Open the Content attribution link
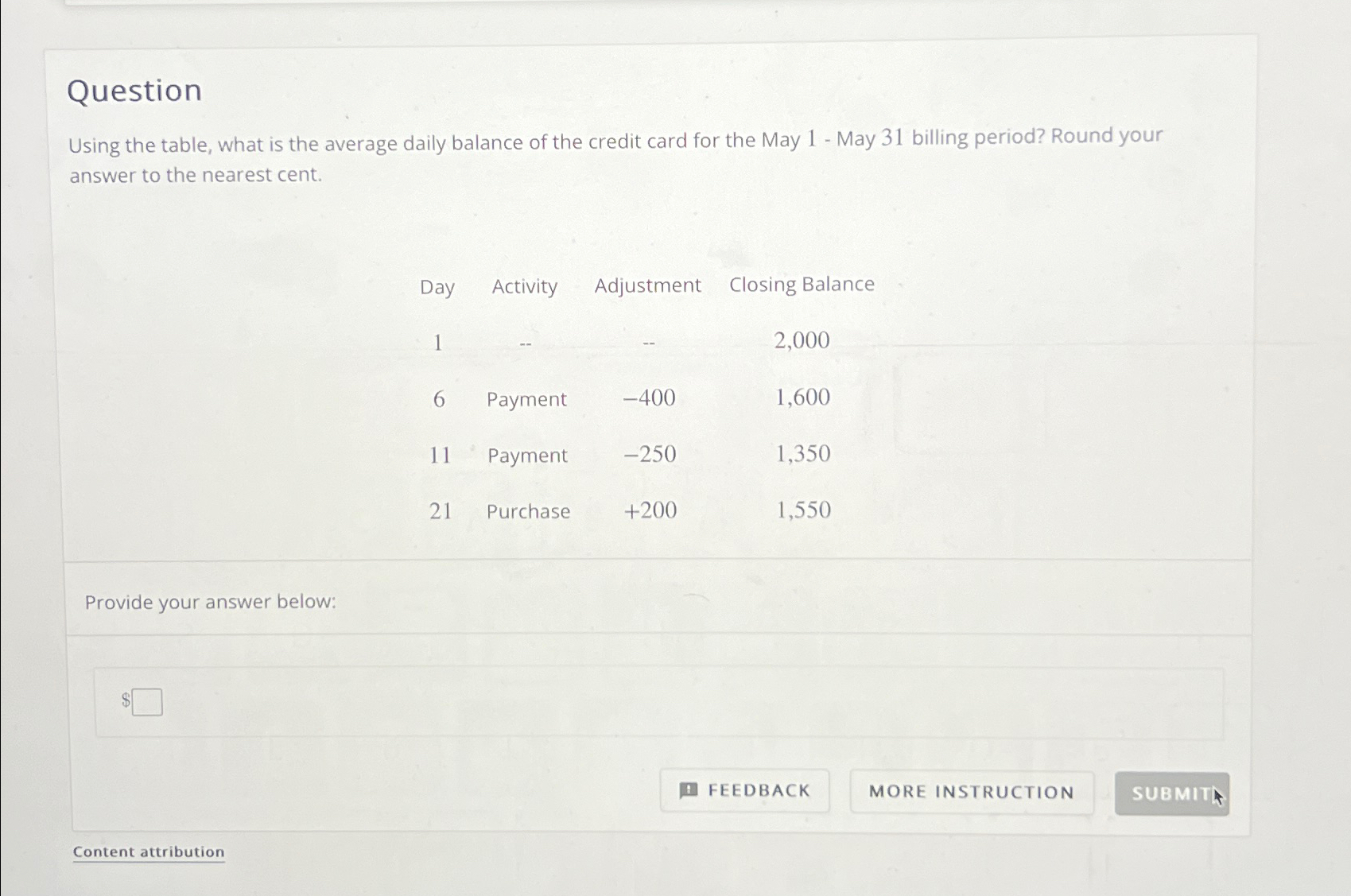Screen dimensions: 1351x896 pyautogui.click(x=147, y=851)
